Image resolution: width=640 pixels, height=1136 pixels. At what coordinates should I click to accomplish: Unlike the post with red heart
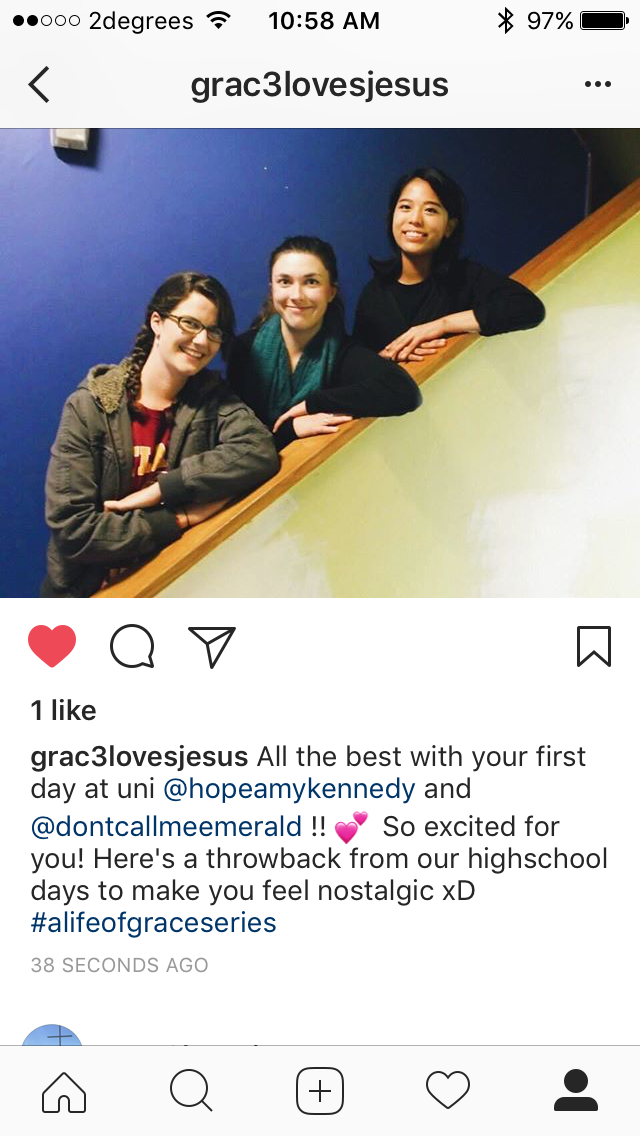51,646
